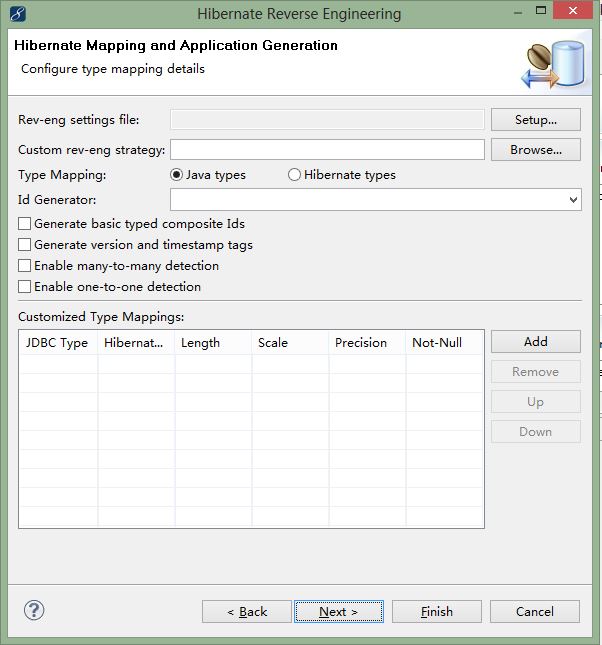This screenshot has height=645, width=602.
Task: Click the Browse... button
Action: [x=536, y=150]
